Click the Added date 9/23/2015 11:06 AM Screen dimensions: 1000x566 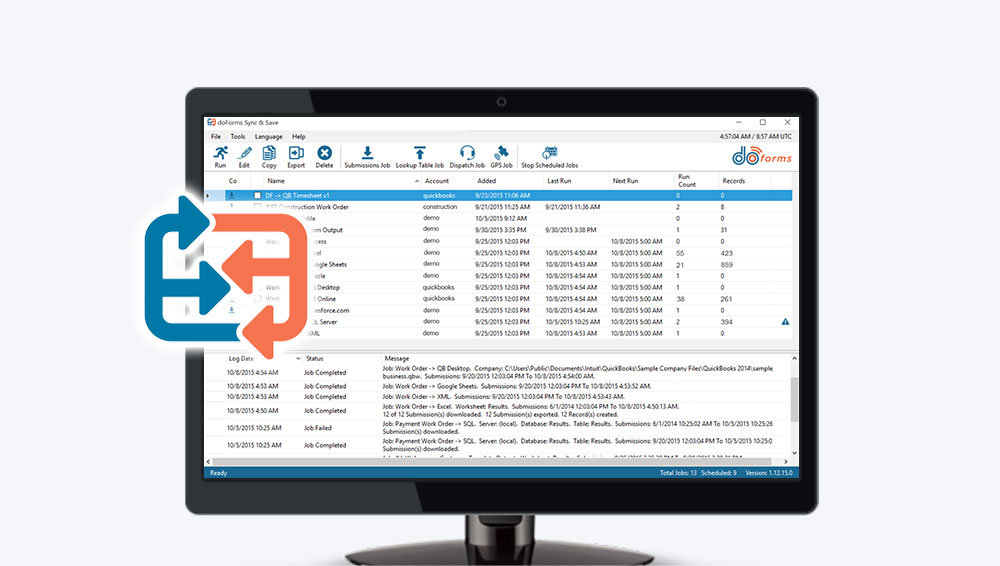pyautogui.click(x=503, y=195)
